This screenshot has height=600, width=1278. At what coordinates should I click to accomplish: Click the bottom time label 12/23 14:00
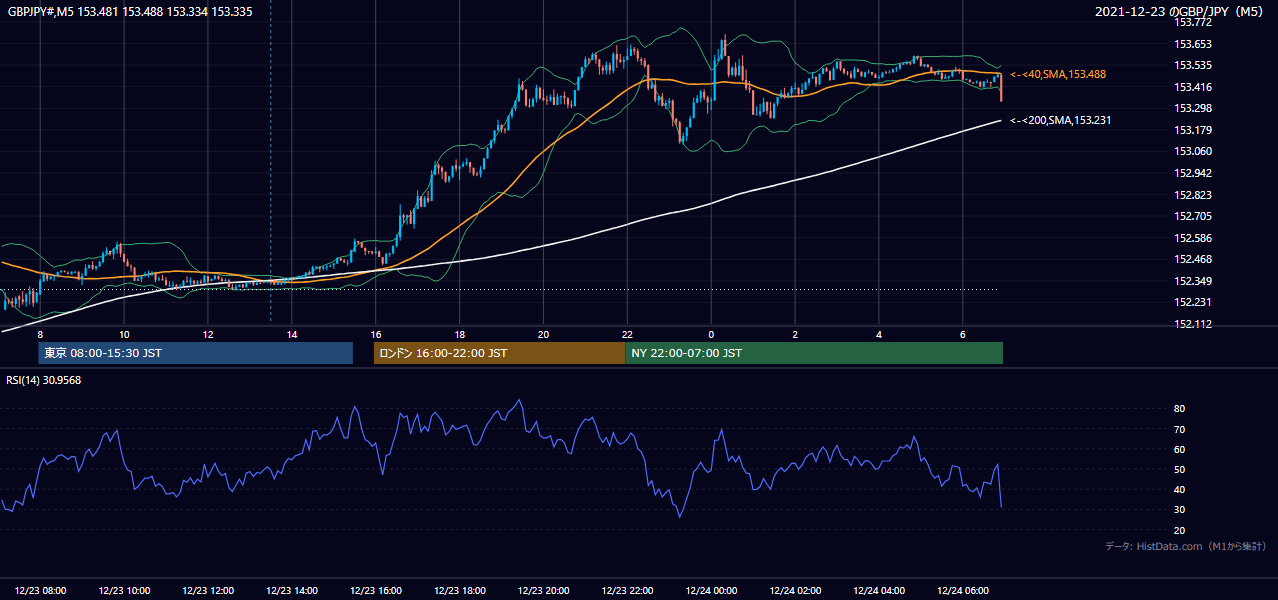tap(292, 591)
